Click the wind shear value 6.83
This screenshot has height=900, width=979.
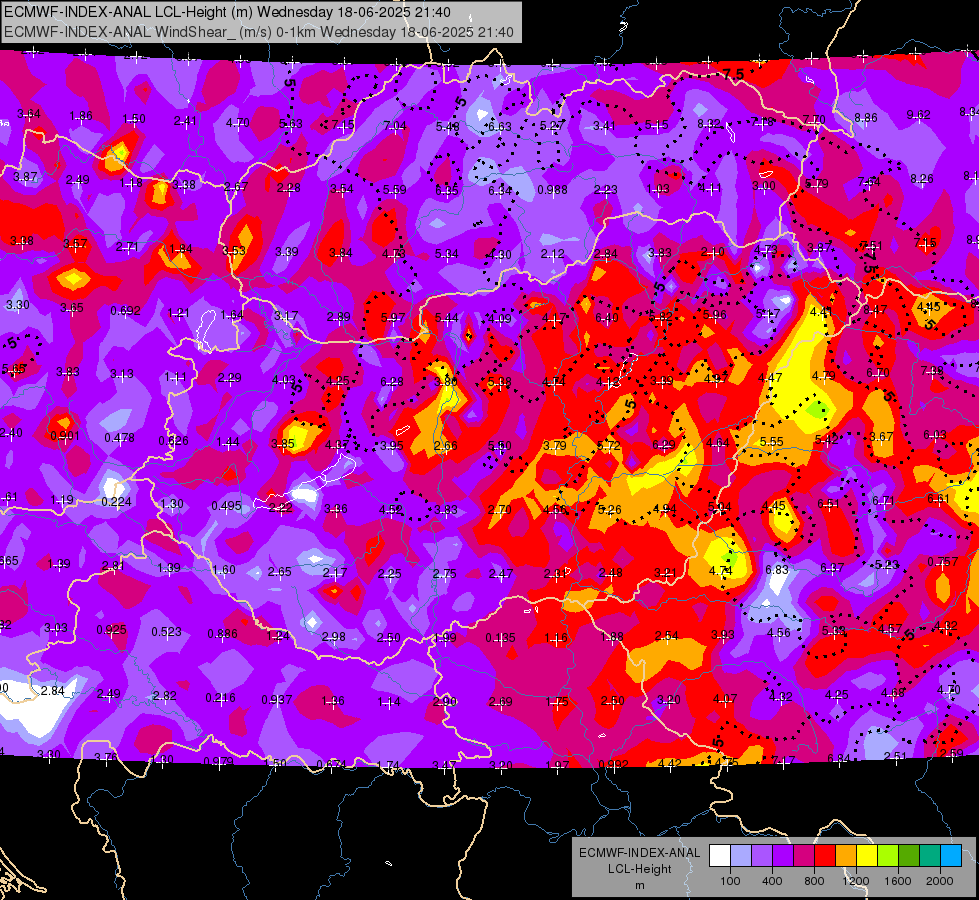coord(777,570)
